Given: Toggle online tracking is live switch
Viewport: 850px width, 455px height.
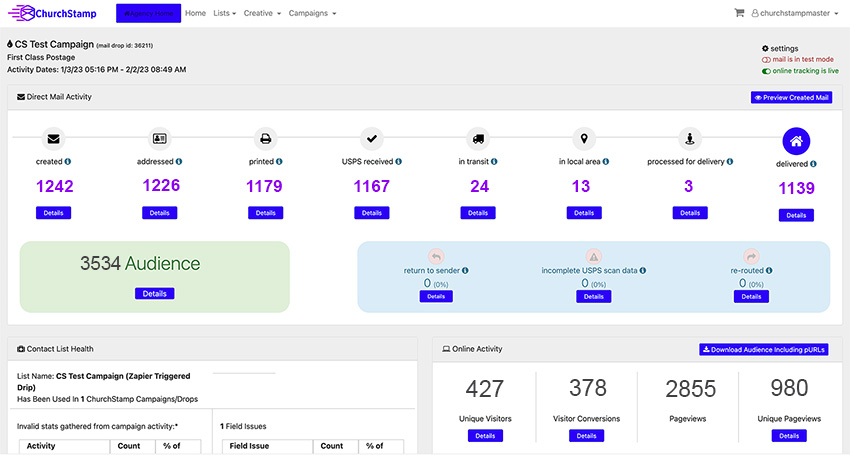Looking at the screenshot, I should pyautogui.click(x=766, y=71).
